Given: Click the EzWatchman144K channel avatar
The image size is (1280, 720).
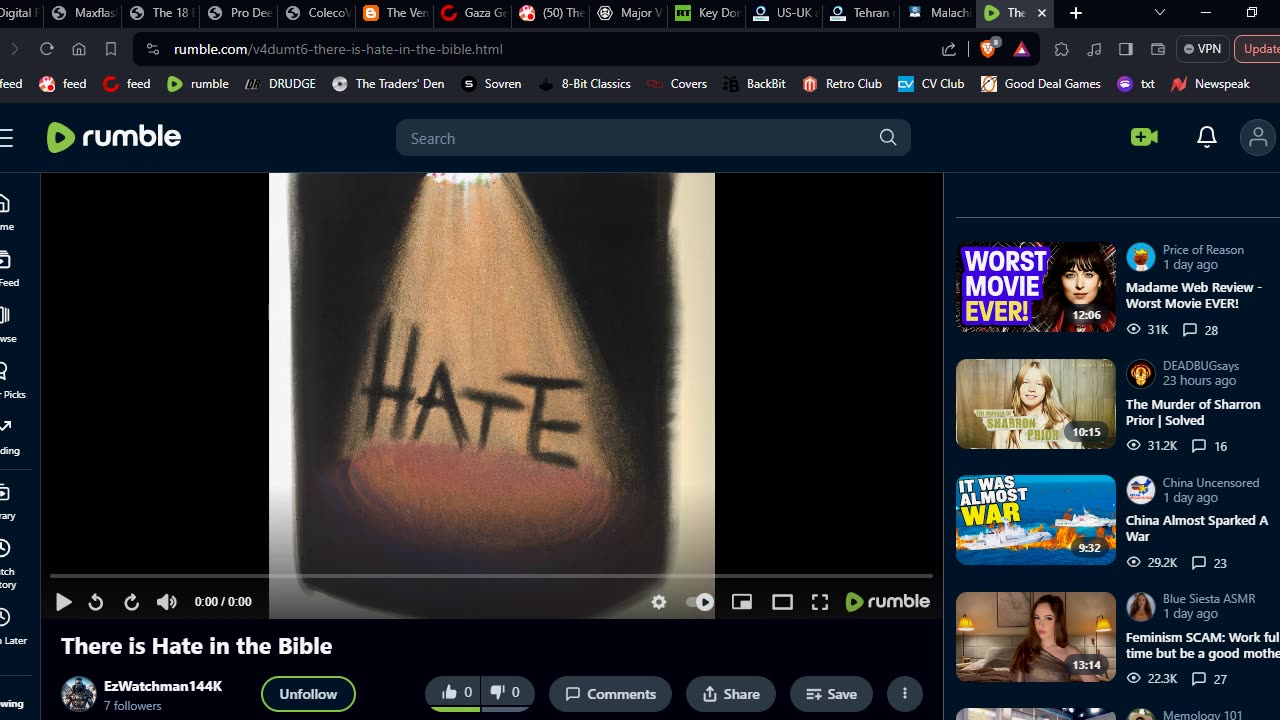Looking at the screenshot, I should click(79, 694).
